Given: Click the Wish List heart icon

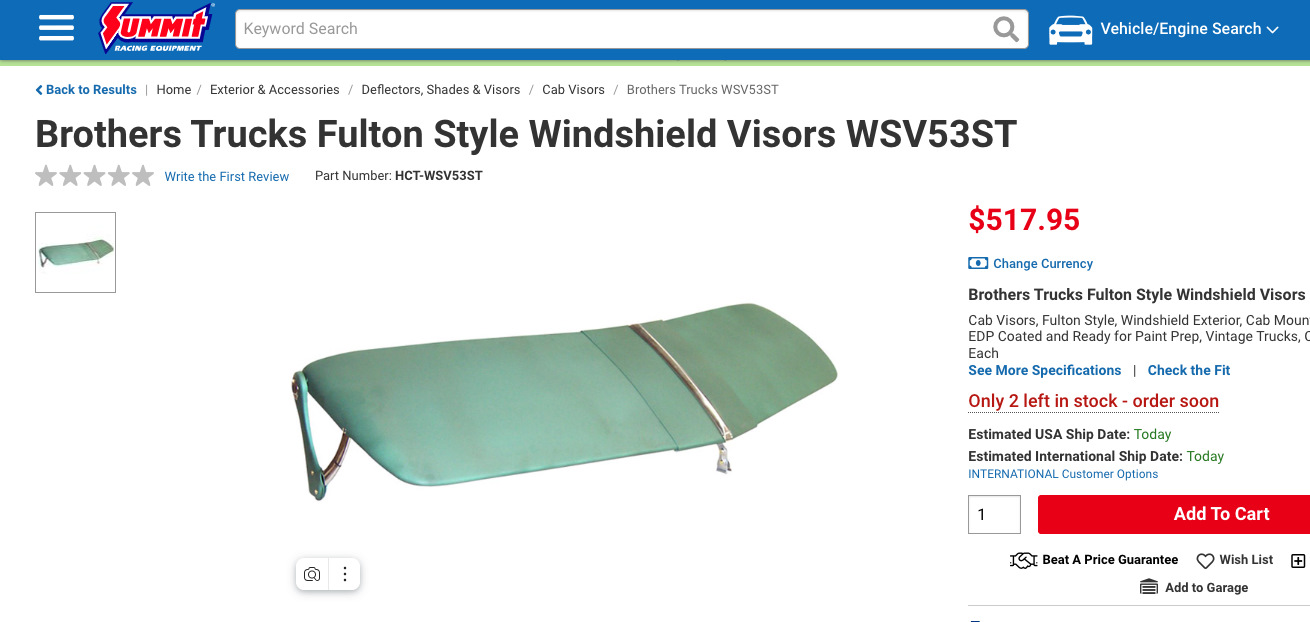Looking at the screenshot, I should click(x=1205, y=561).
